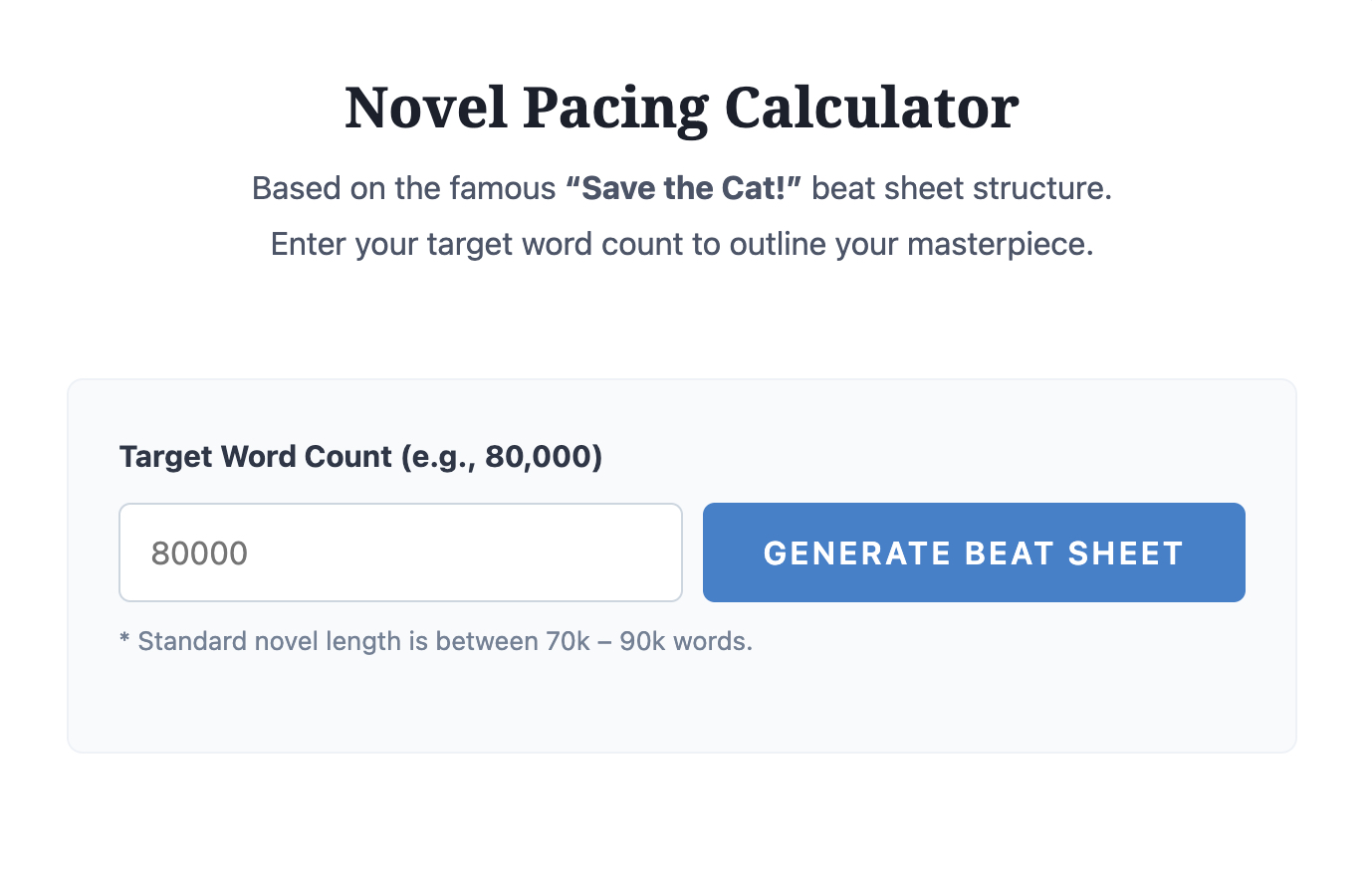The height and width of the screenshot is (880, 1372).
Task: Click the standard novel length footnote
Action: click(435, 641)
